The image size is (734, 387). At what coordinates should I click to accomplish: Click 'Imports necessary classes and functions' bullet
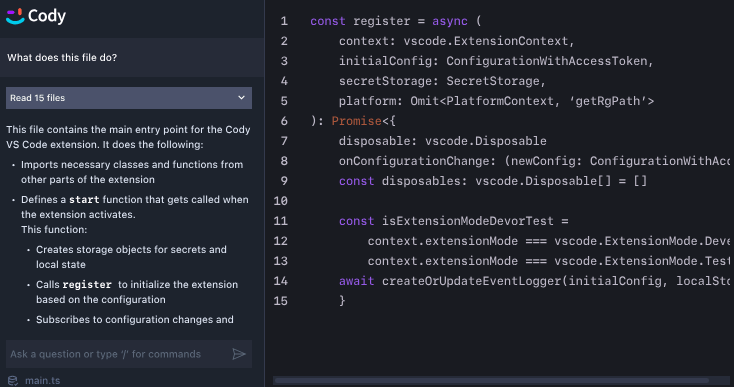(132, 172)
